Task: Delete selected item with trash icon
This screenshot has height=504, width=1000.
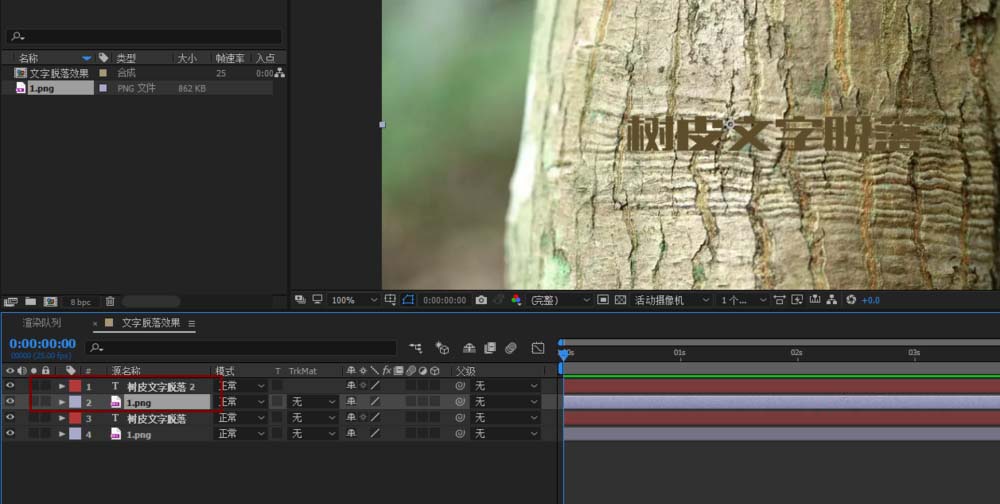Action: (110, 302)
